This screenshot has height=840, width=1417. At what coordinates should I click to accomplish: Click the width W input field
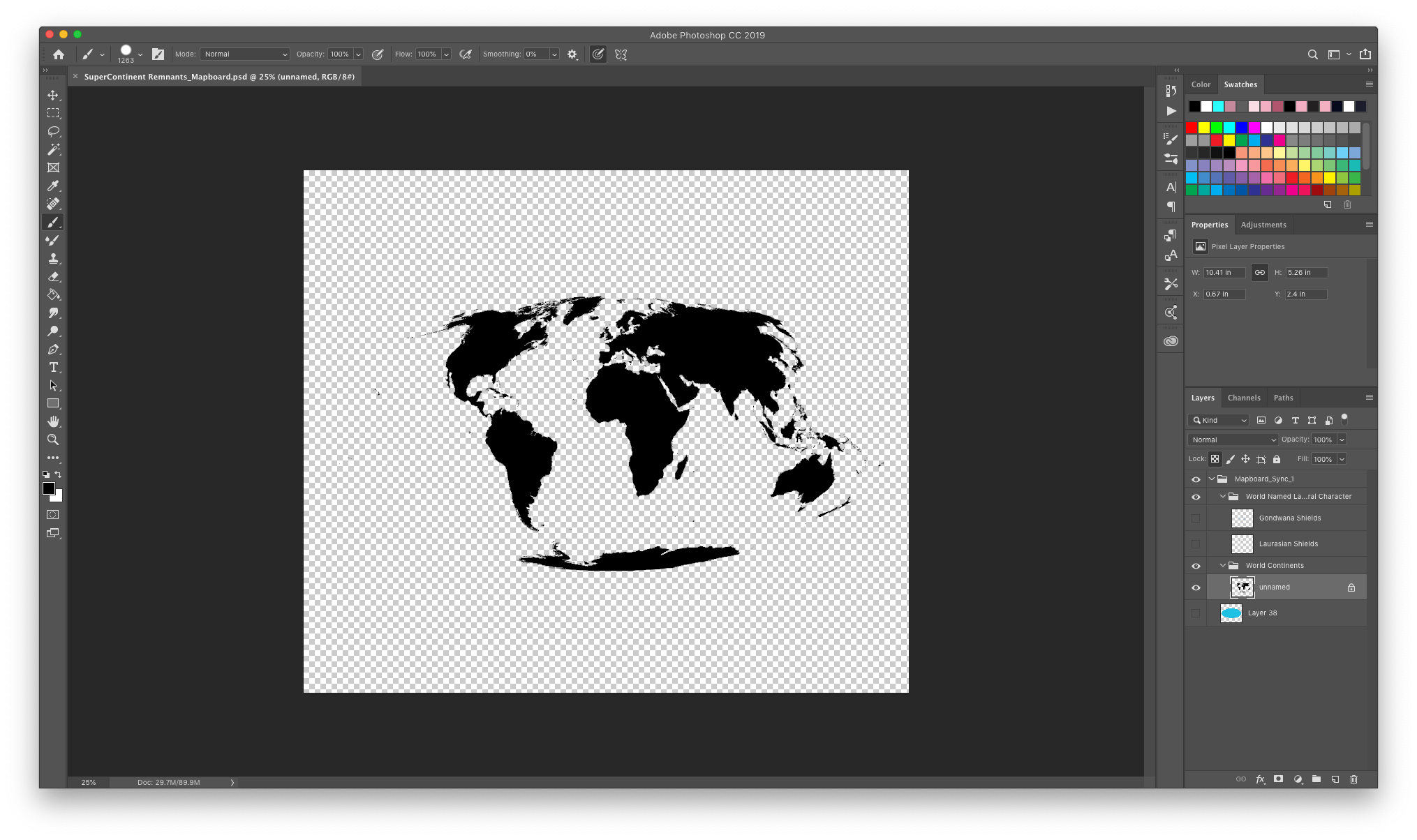pyautogui.click(x=1224, y=273)
